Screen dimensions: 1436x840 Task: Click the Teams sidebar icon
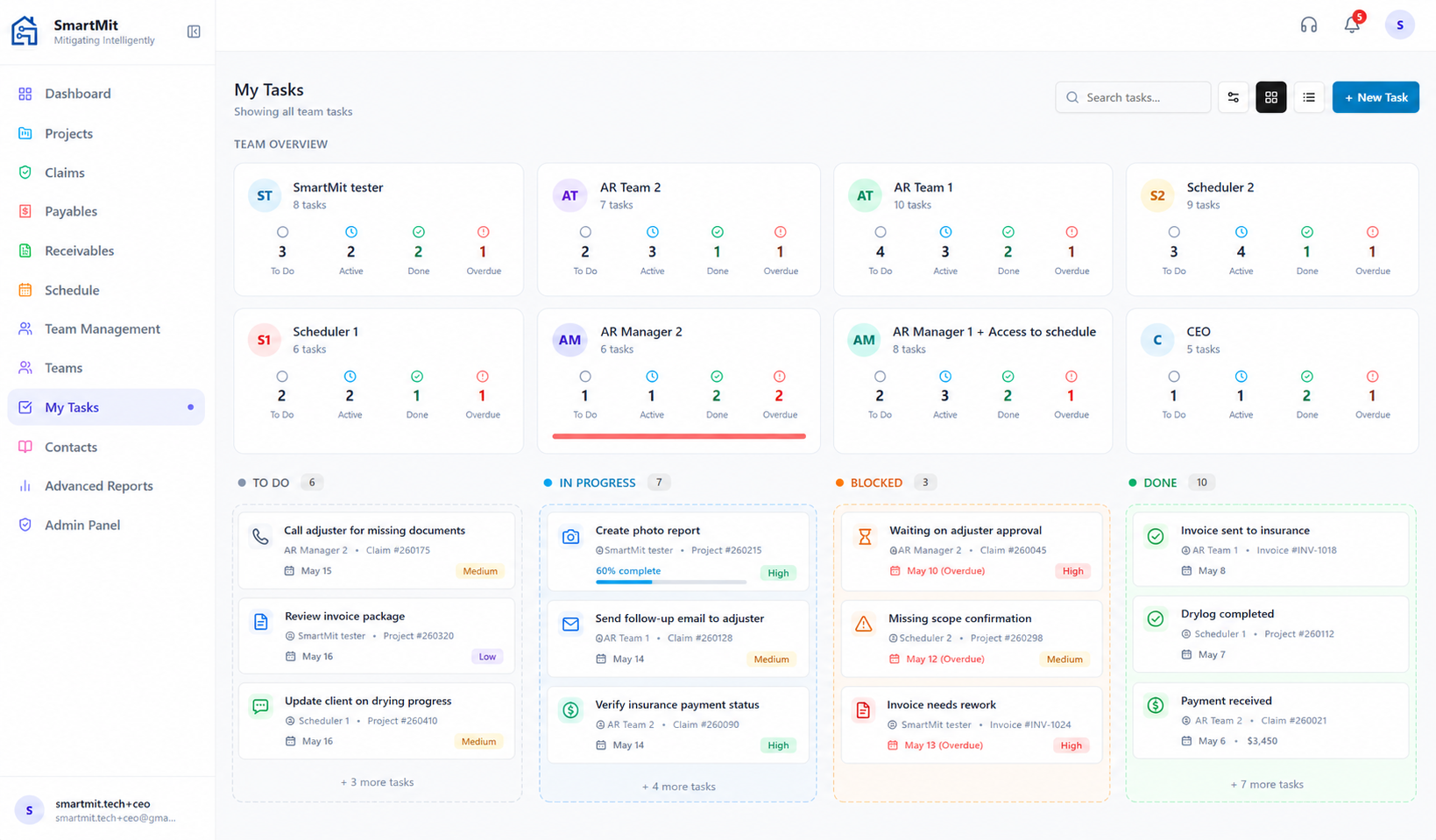coord(25,368)
